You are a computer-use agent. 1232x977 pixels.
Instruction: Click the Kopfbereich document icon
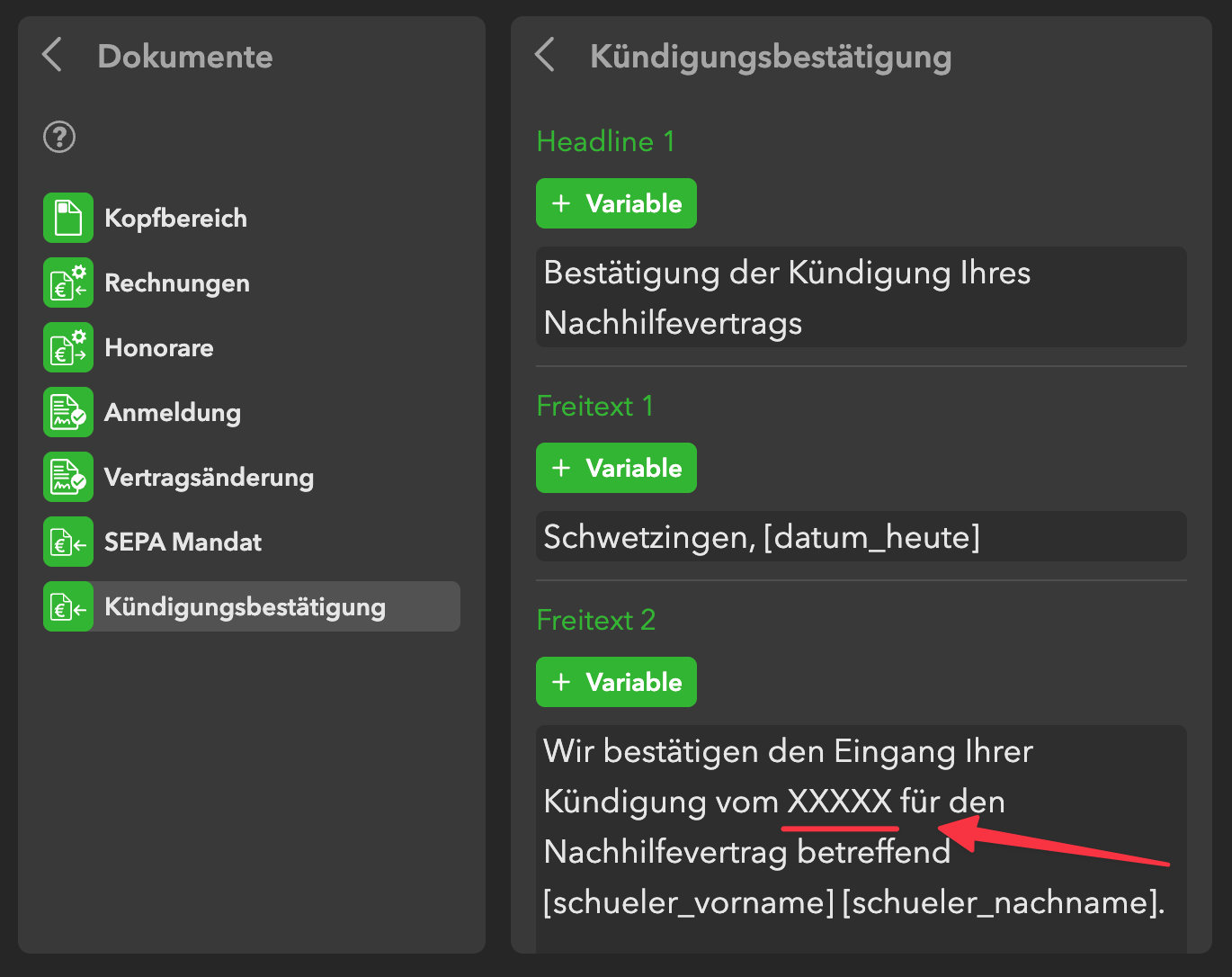(x=68, y=218)
